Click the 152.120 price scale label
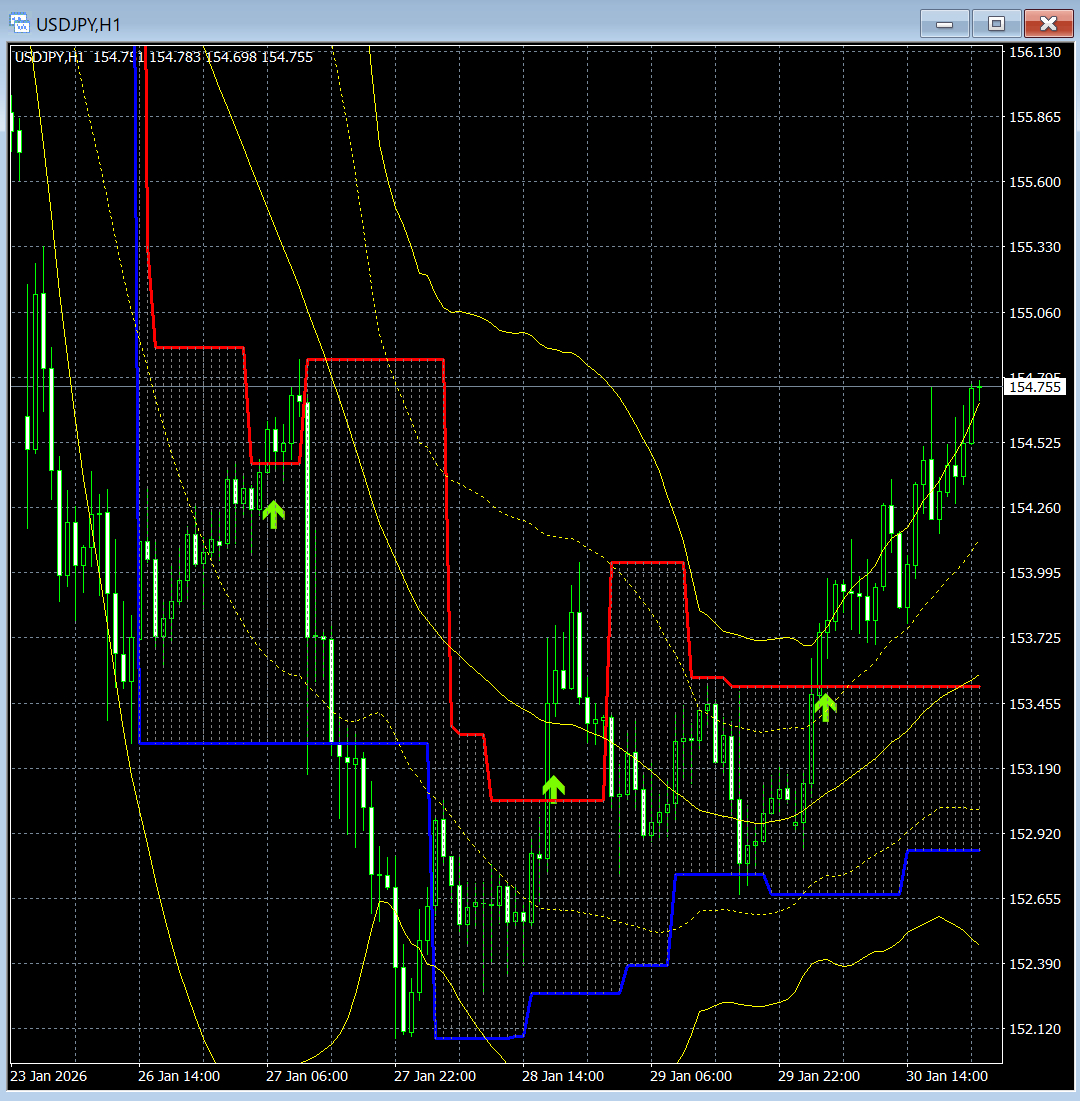The height and width of the screenshot is (1101, 1080). tap(1034, 1029)
